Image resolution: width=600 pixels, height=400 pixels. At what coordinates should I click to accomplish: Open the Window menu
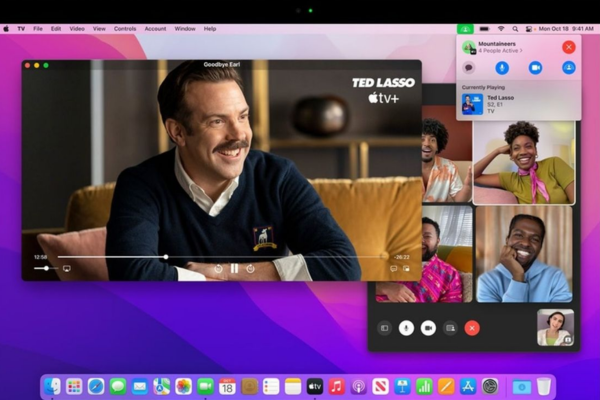[185, 29]
